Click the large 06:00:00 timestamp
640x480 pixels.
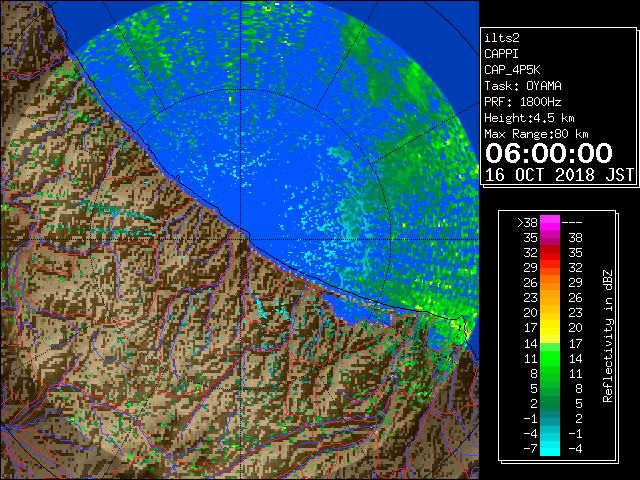point(549,153)
